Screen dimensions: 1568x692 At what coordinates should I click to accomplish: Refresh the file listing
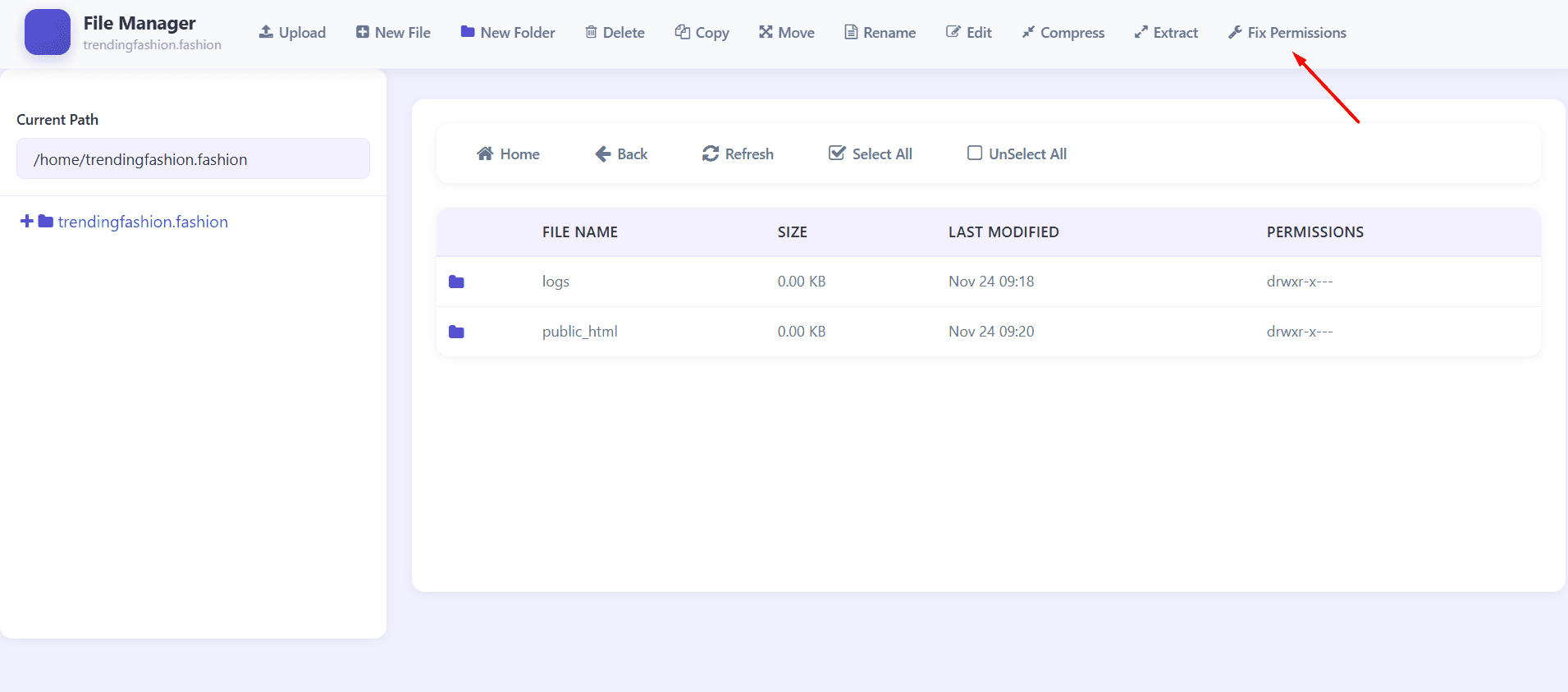(x=738, y=154)
